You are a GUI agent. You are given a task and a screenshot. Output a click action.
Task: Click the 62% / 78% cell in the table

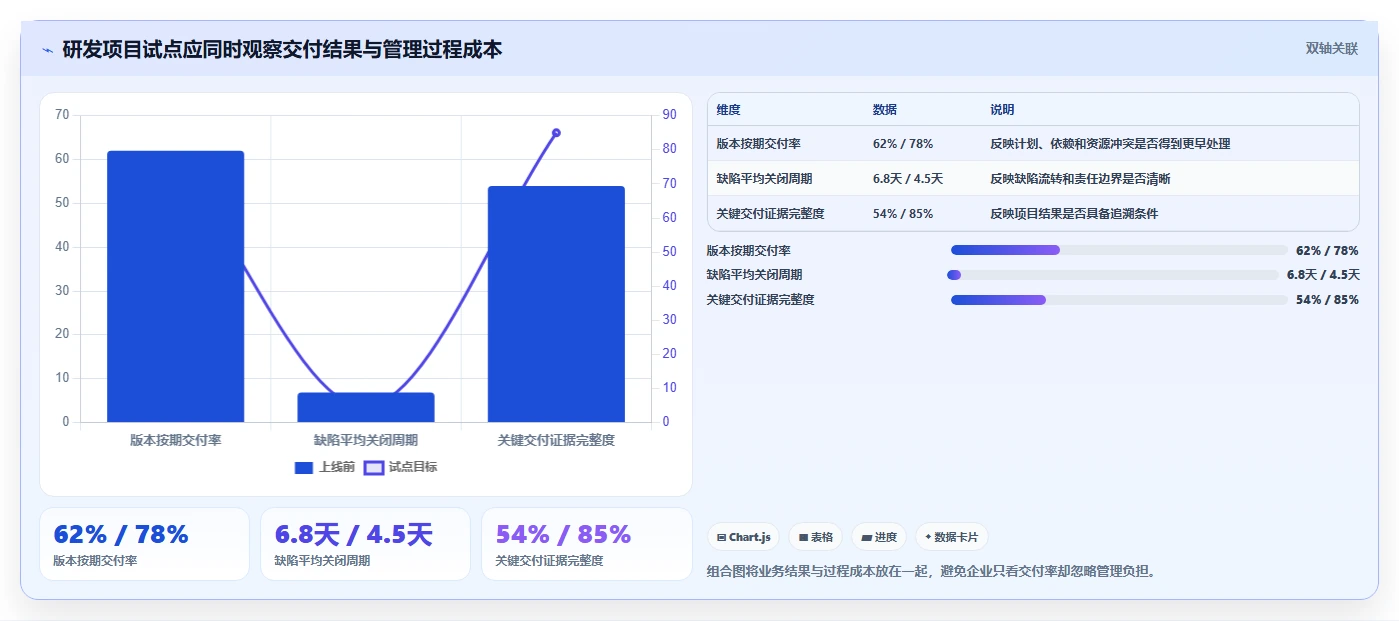click(x=903, y=144)
